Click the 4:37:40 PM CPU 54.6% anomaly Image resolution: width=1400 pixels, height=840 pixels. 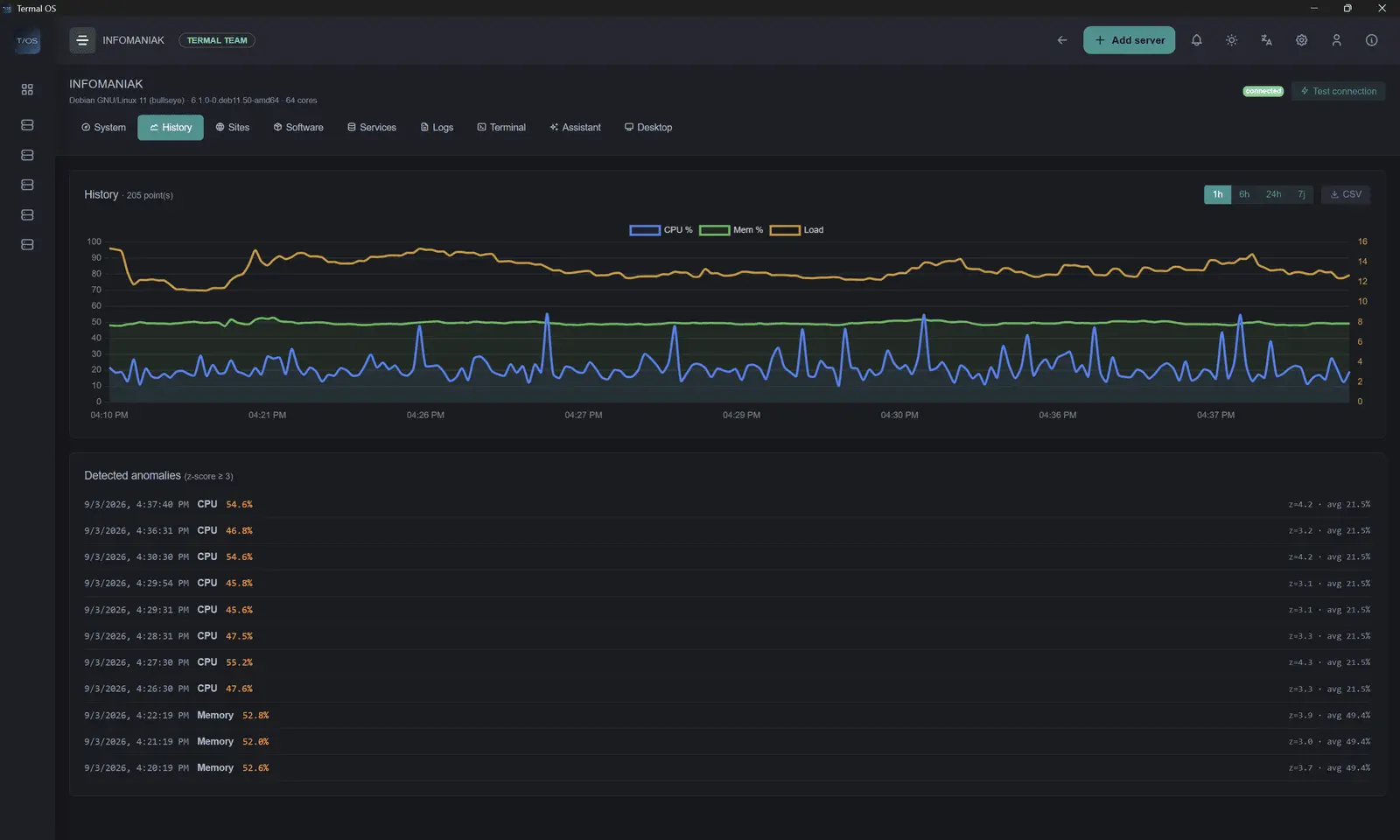(727, 505)
